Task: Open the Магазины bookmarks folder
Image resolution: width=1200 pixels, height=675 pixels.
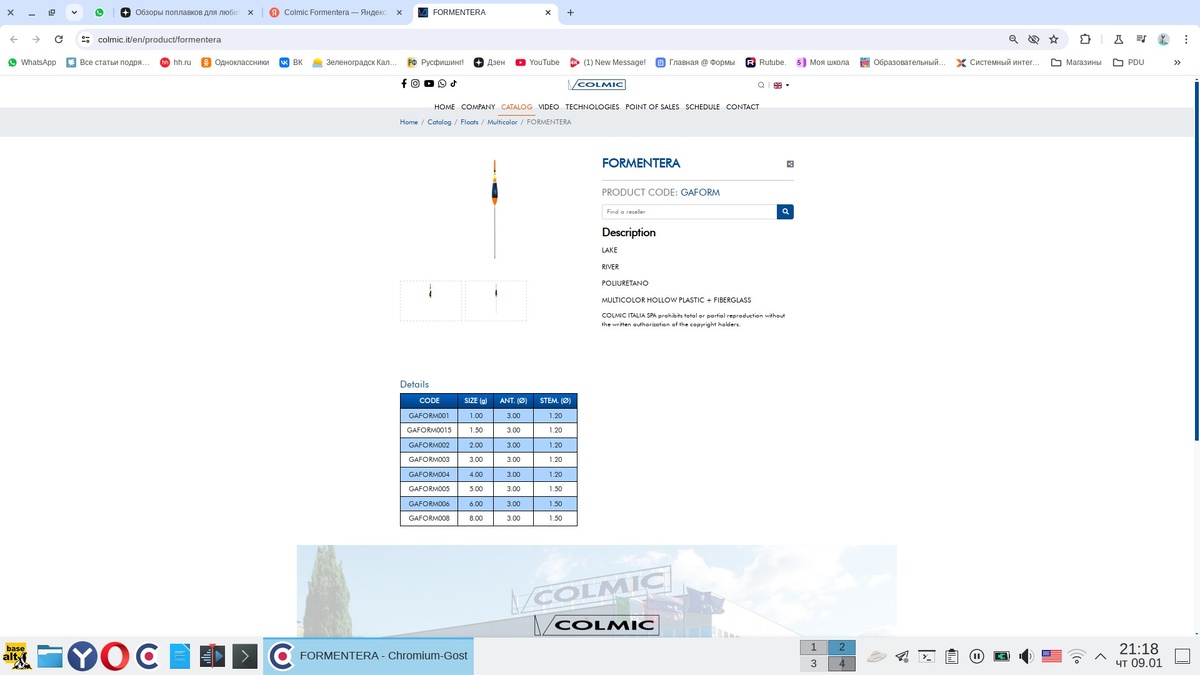Action: (1075, 62)
